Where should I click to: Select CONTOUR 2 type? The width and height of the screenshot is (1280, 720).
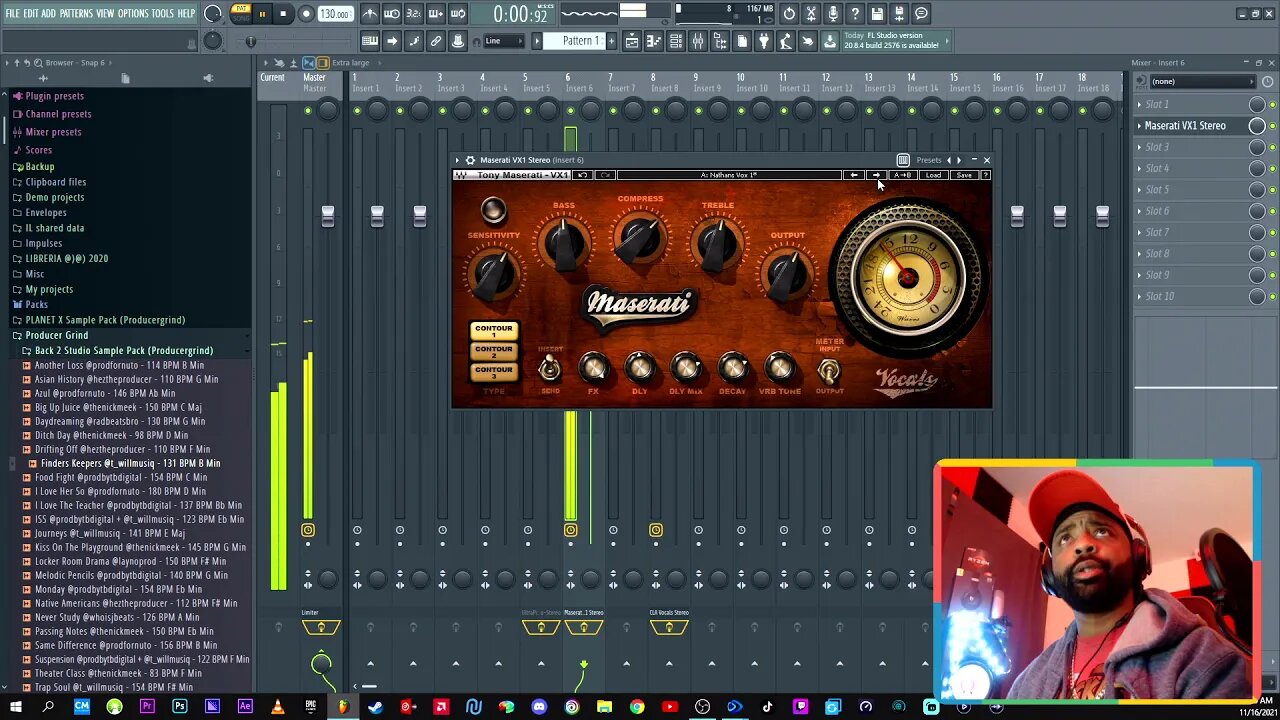[x=493, y=350]
